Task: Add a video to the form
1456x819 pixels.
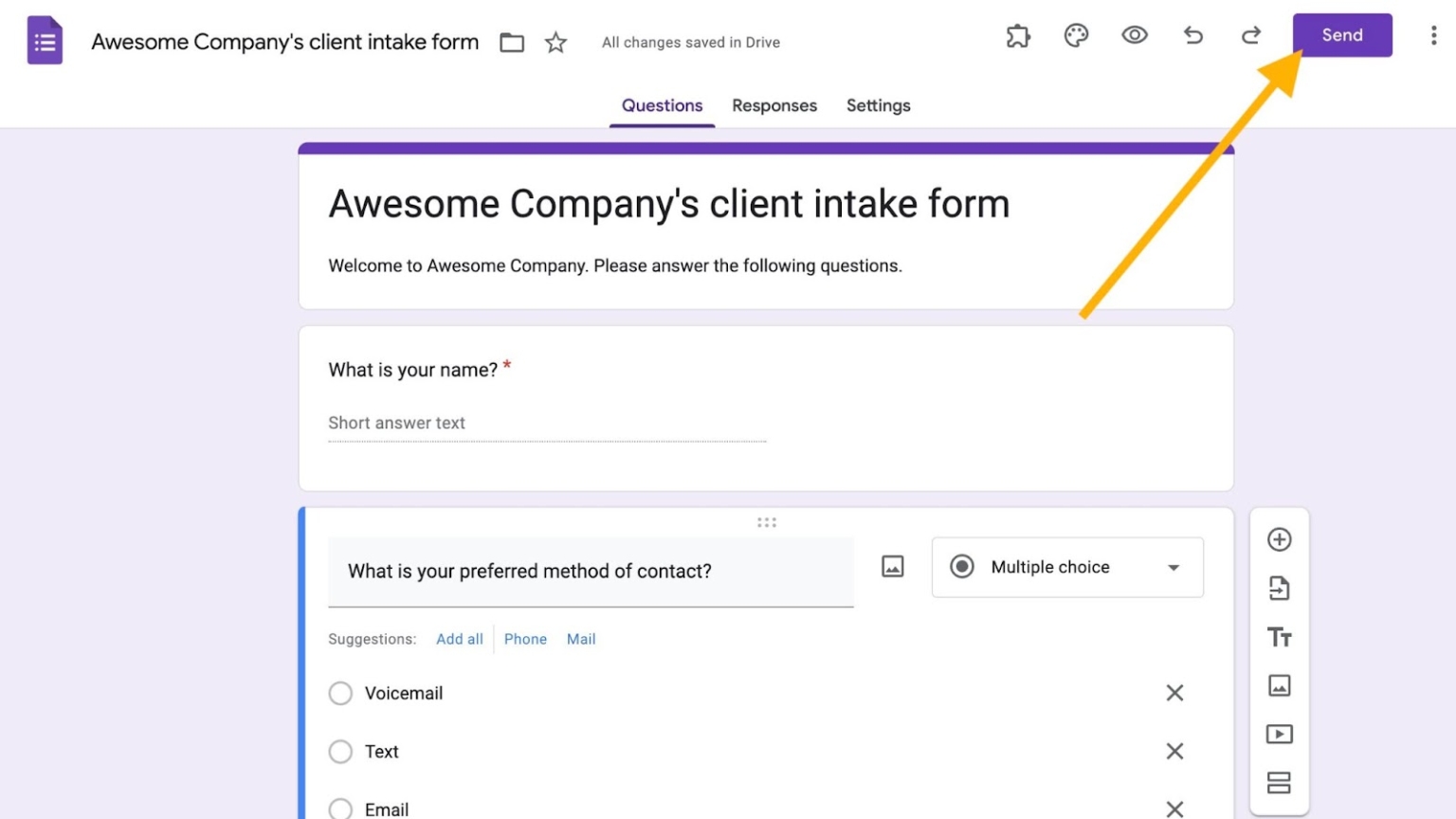Action: (1280, 734)
